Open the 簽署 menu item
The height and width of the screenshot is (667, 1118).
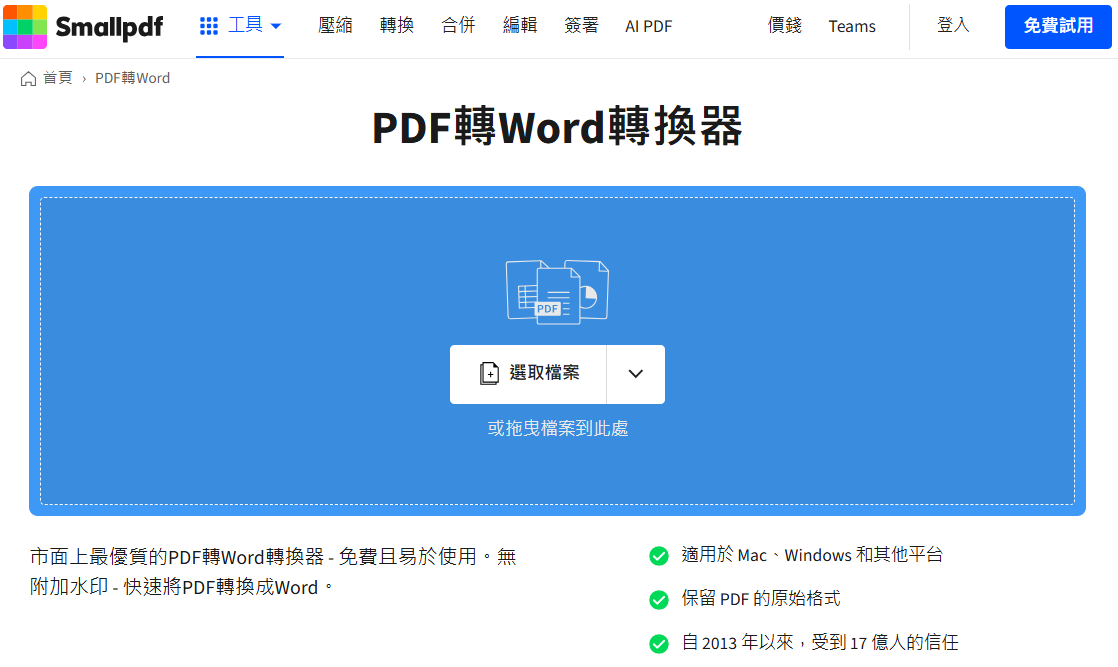tap(581, 26)
